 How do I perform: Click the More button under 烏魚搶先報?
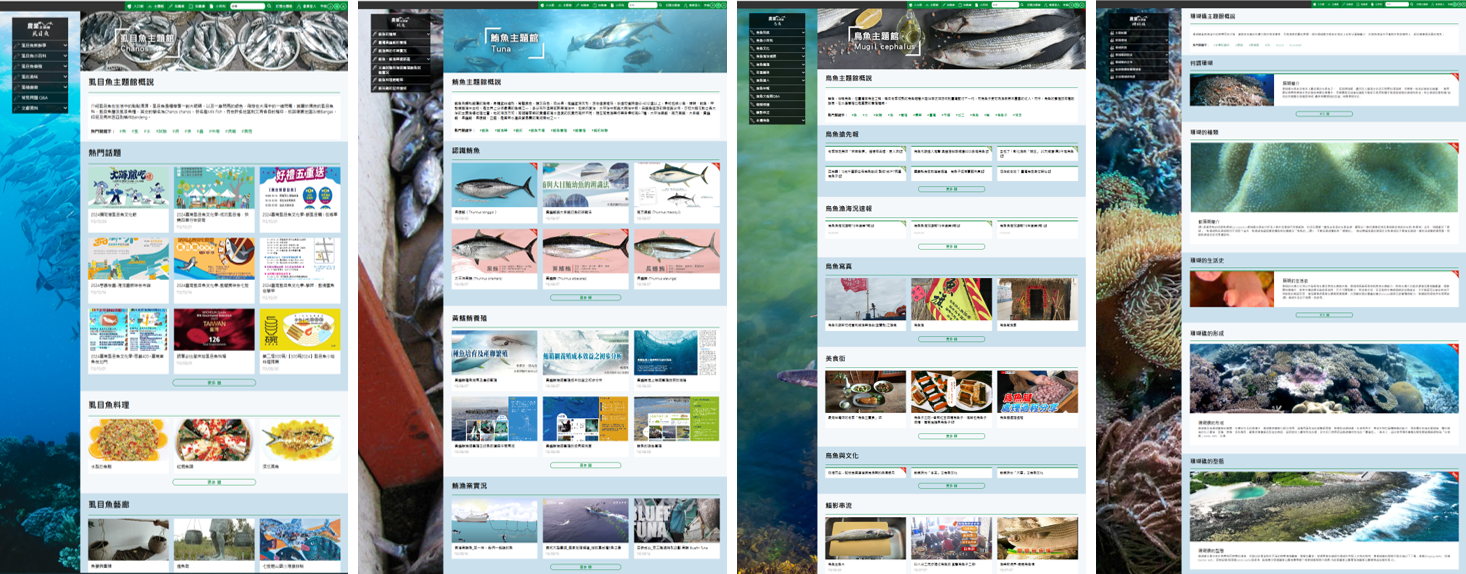click(x=951, y=188)
